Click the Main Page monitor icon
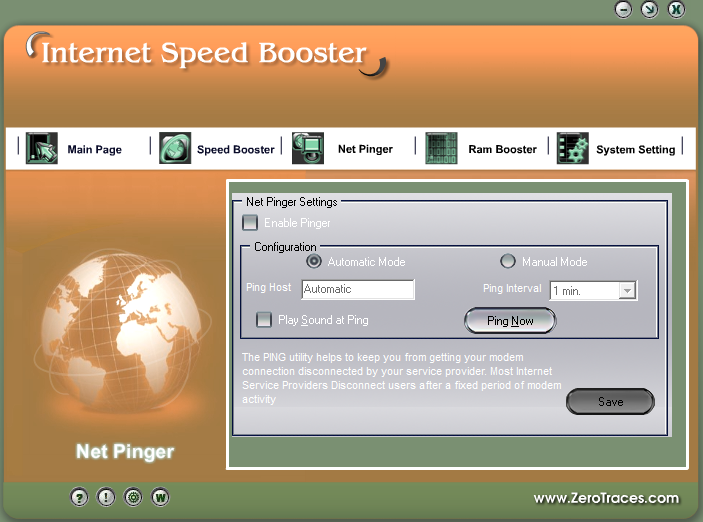The image size is (703, 522). tap(42, 148)
